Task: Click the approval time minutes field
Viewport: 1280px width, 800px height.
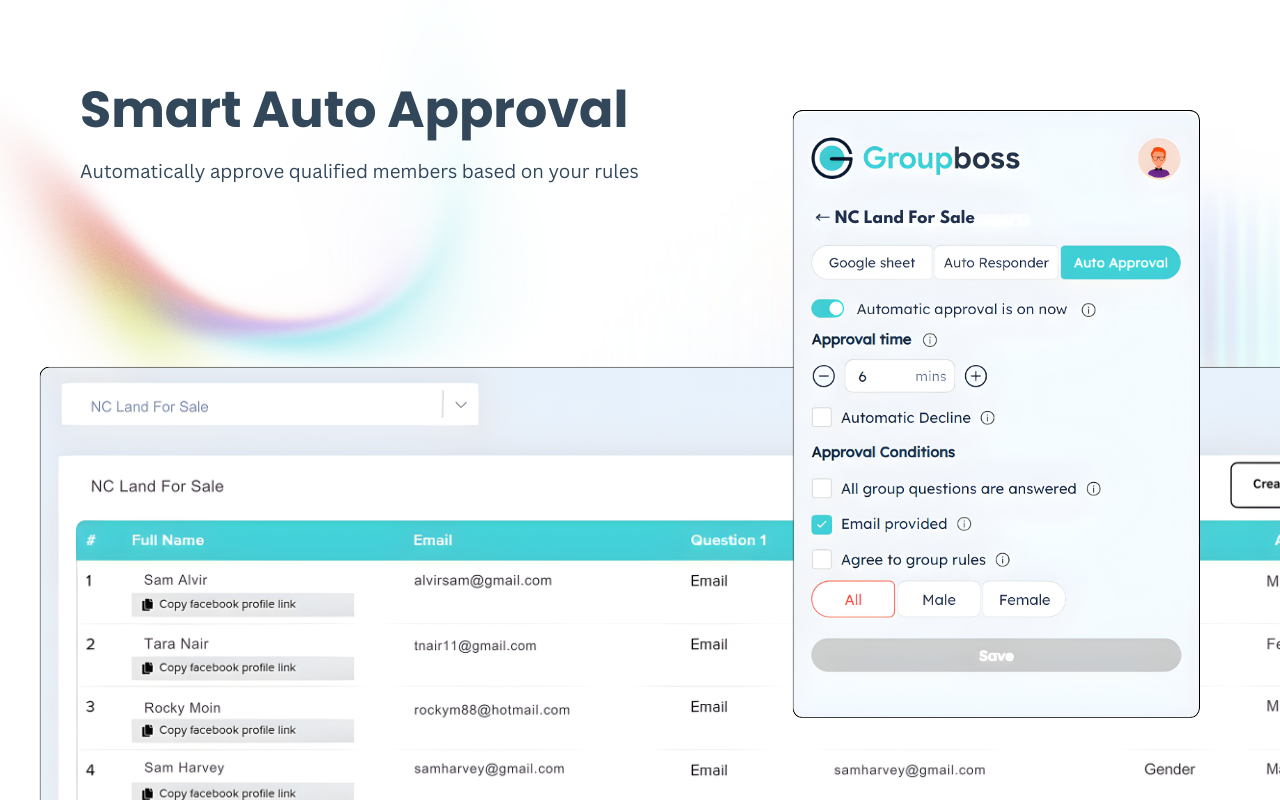Action: pyautogui.click(x=900, y=377)
